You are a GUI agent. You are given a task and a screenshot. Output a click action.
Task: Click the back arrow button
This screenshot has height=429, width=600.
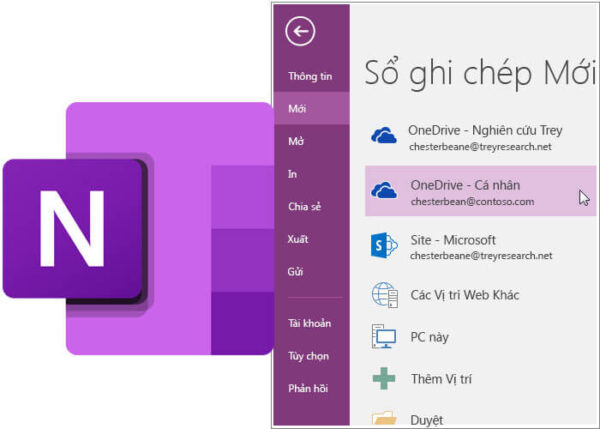coord(300,31)
